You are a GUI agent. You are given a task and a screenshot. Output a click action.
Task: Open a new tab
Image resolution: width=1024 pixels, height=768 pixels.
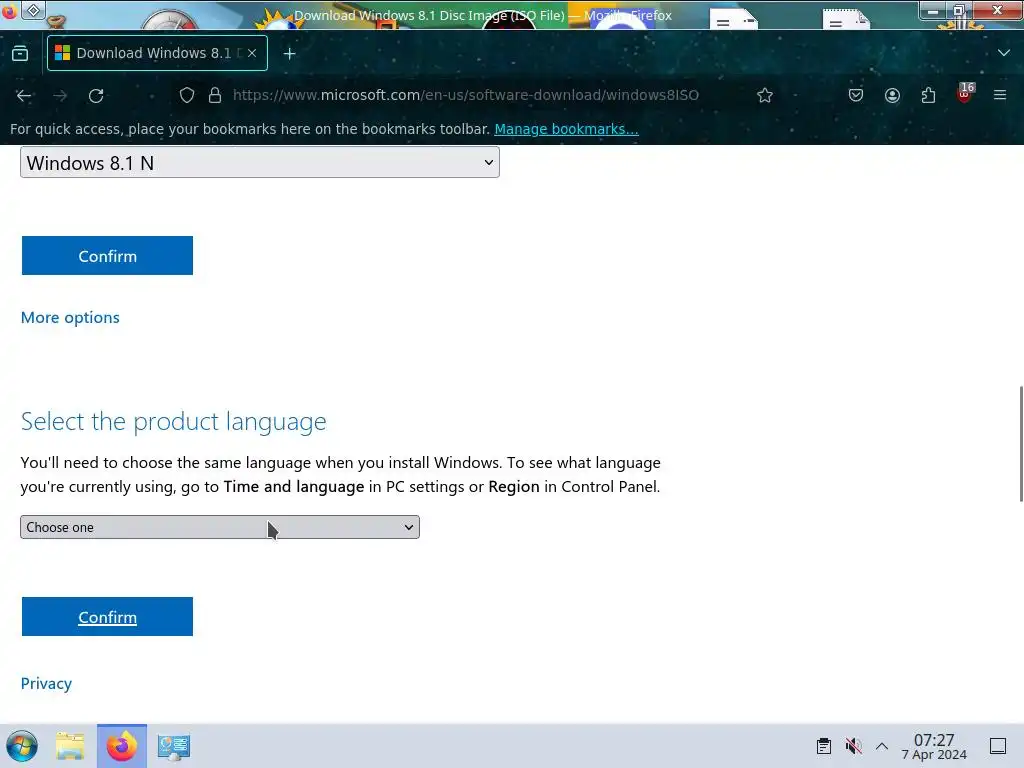point(289,54)
